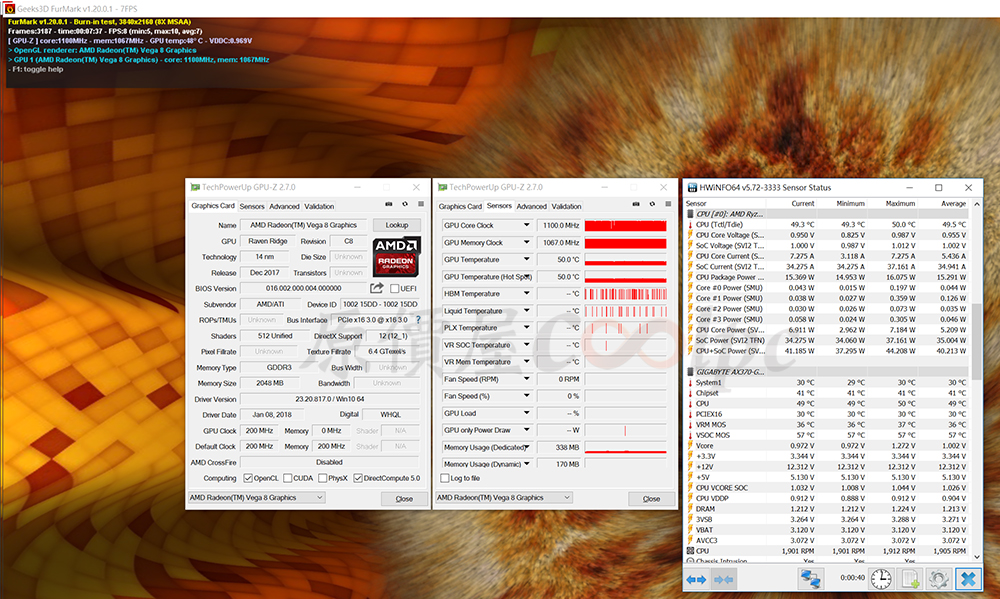Viewport: 1000px width, 599px height.
Task: Switch to Sensors tab in GPU-Z Graphics Card window
Action: [252, 207]
